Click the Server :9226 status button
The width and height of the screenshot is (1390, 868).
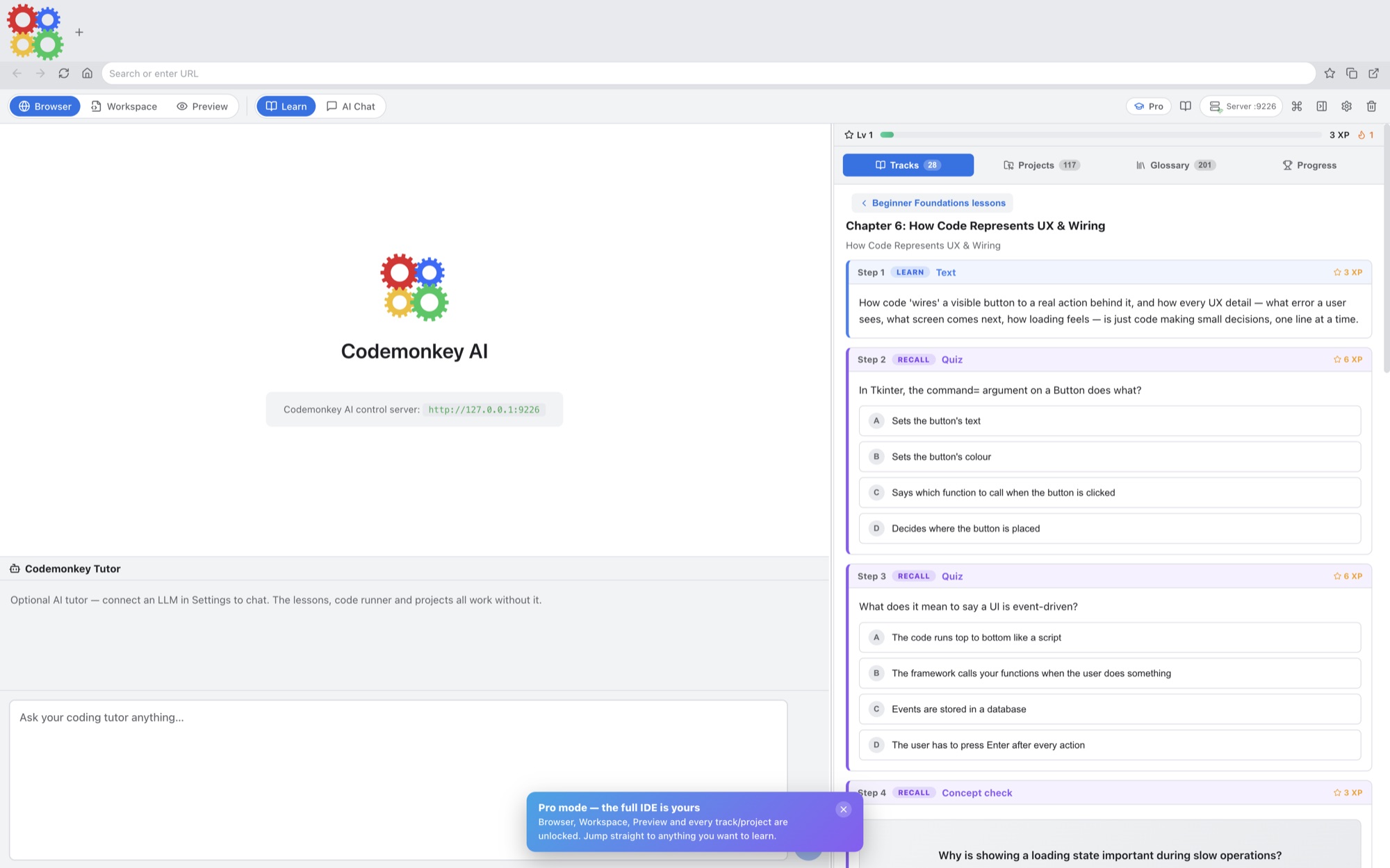click(1242, 106)
